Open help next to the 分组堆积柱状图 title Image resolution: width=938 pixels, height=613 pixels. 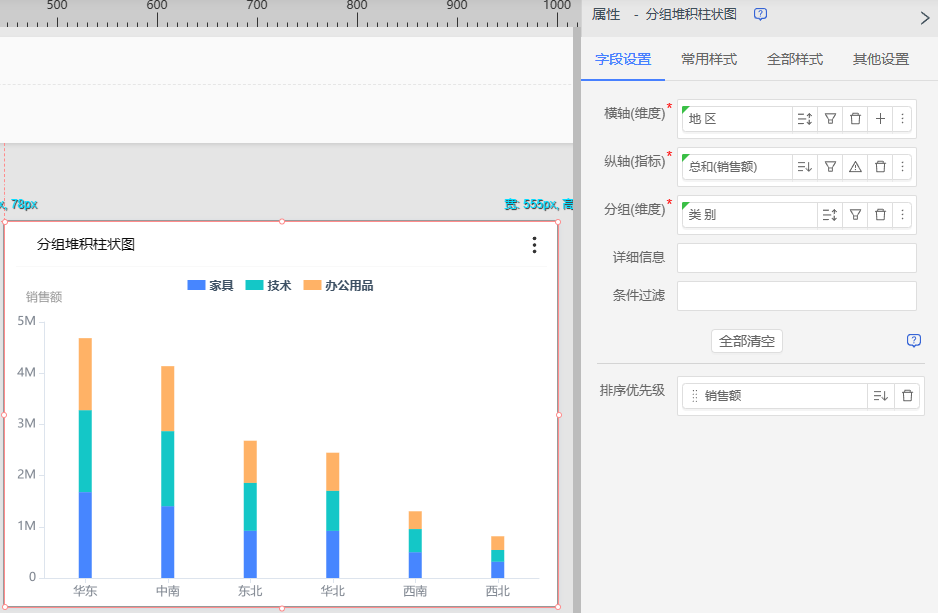pos(761,14)
